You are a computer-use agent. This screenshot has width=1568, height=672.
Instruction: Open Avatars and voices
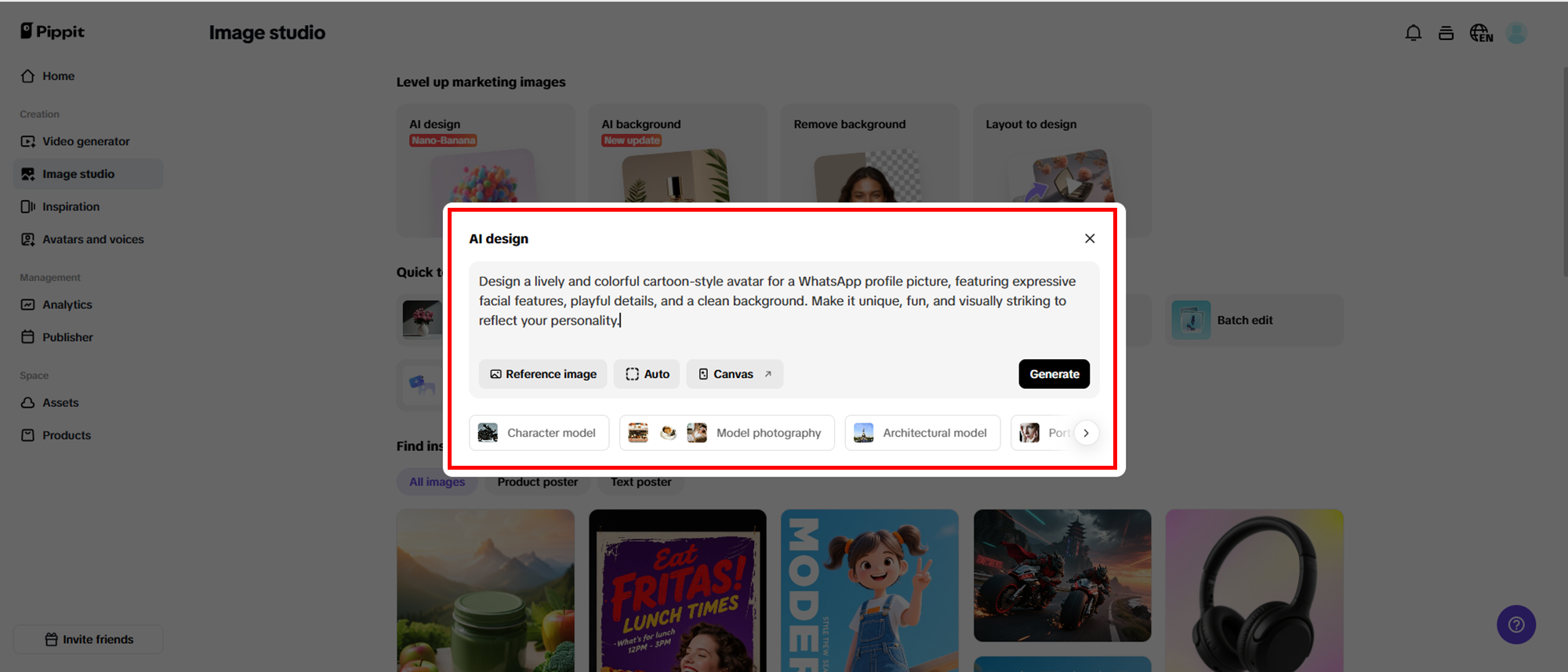(x=88, y=239)
